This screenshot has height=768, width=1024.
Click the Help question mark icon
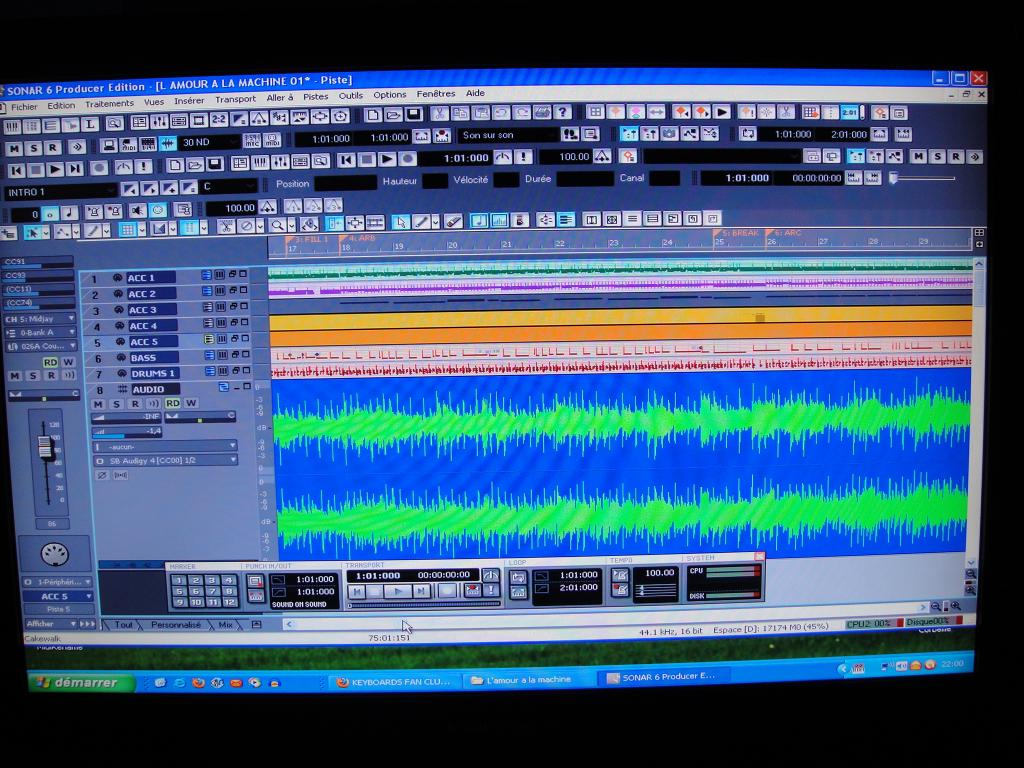coord(562,112)
